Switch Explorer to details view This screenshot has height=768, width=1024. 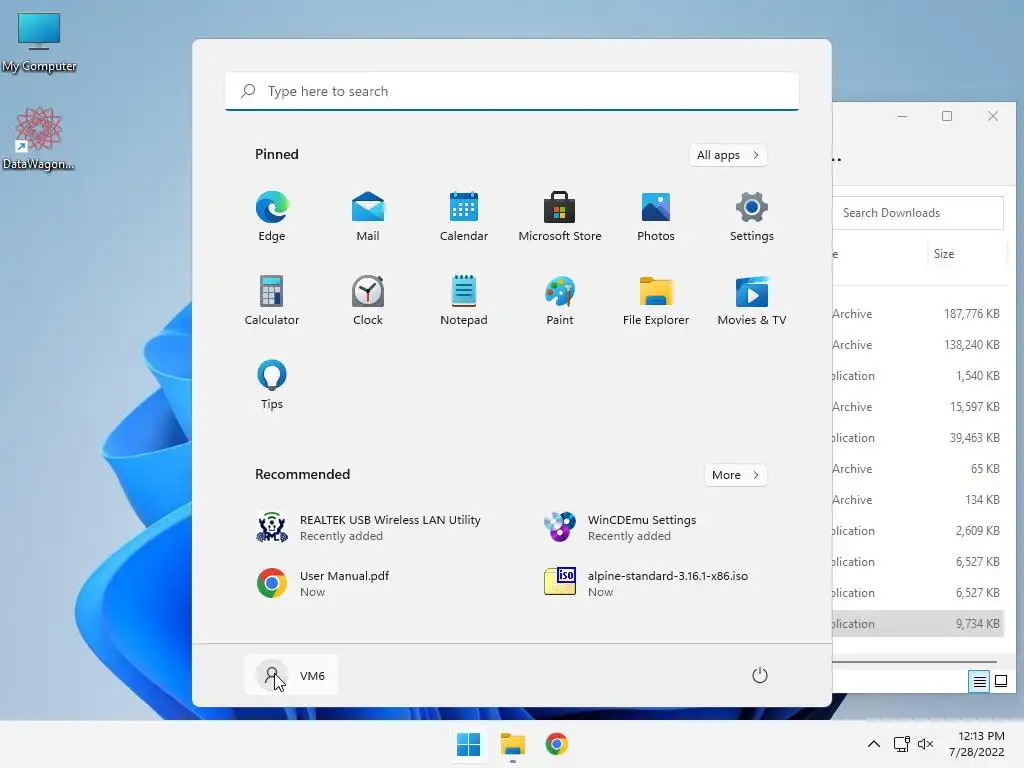[979, 682]
